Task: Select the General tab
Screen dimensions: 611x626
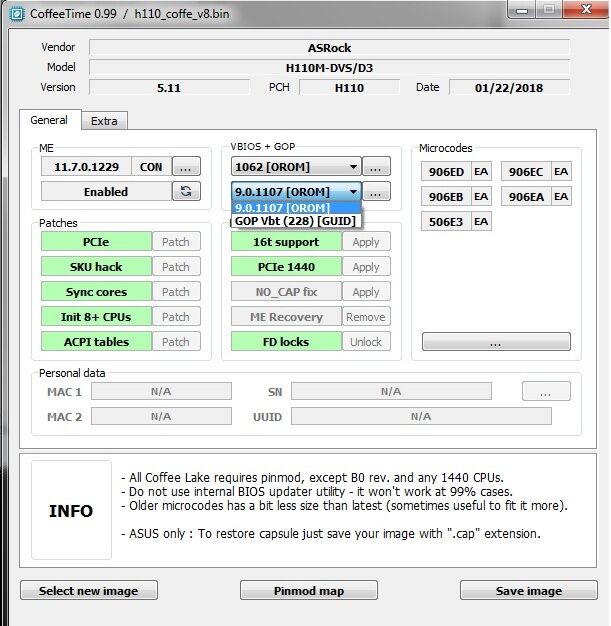Action: [50, 120]
